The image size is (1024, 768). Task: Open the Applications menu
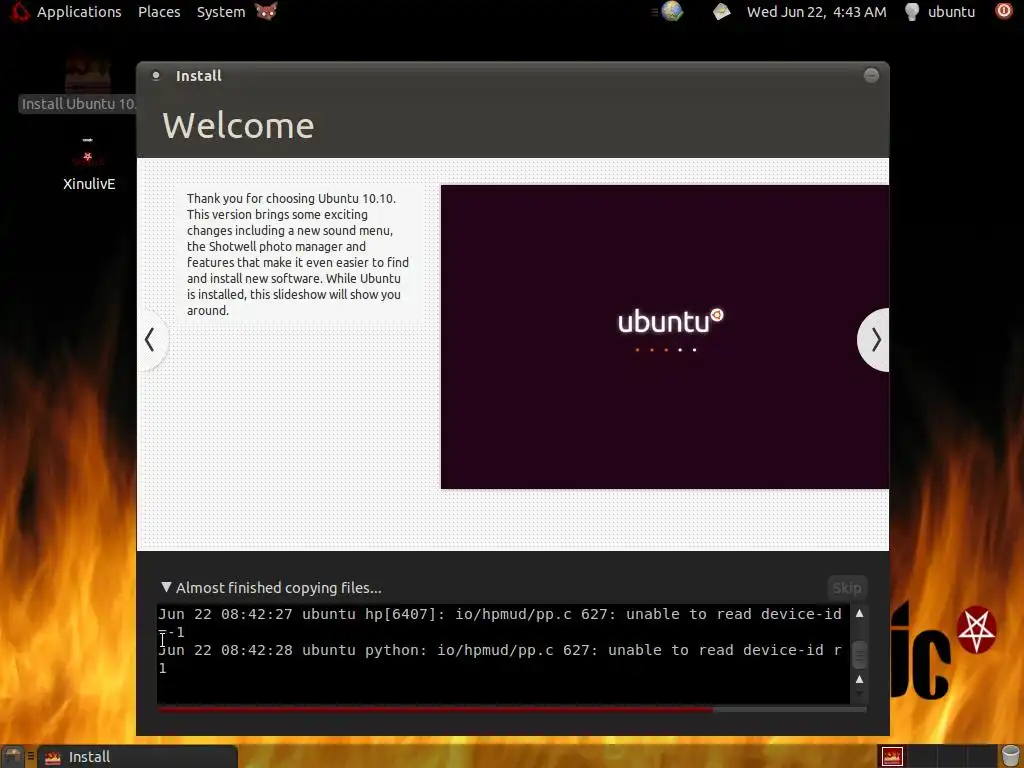point(79,12)
